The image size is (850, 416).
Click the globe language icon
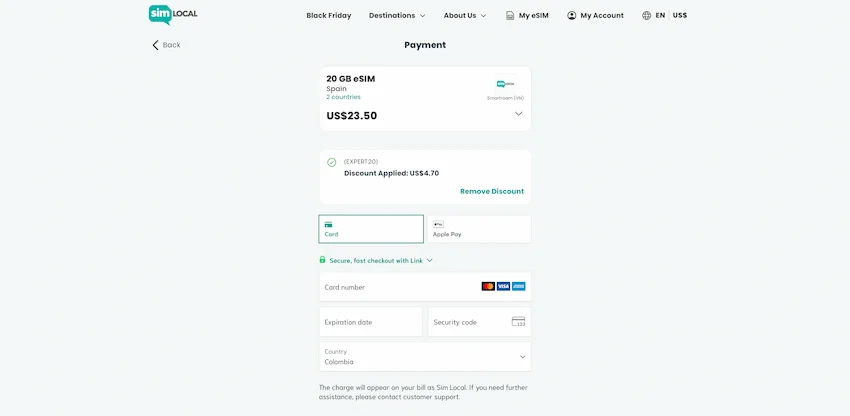pos(647,16)
